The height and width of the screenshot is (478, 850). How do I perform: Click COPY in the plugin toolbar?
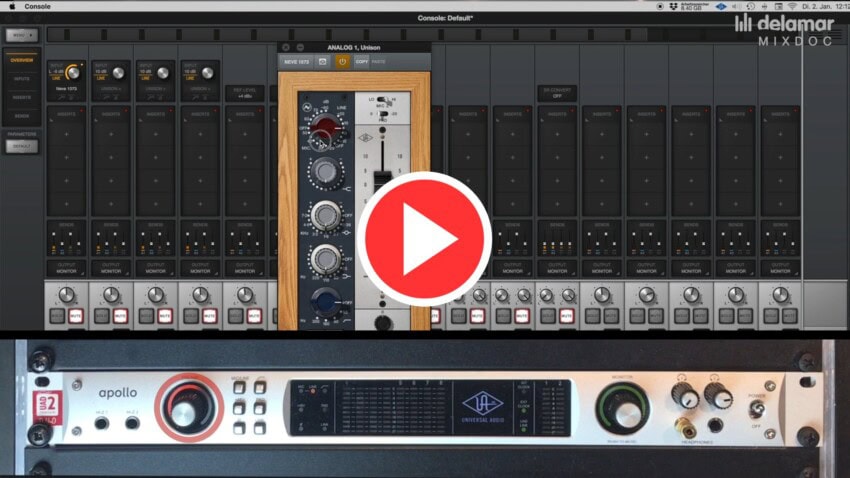(362, 62)
